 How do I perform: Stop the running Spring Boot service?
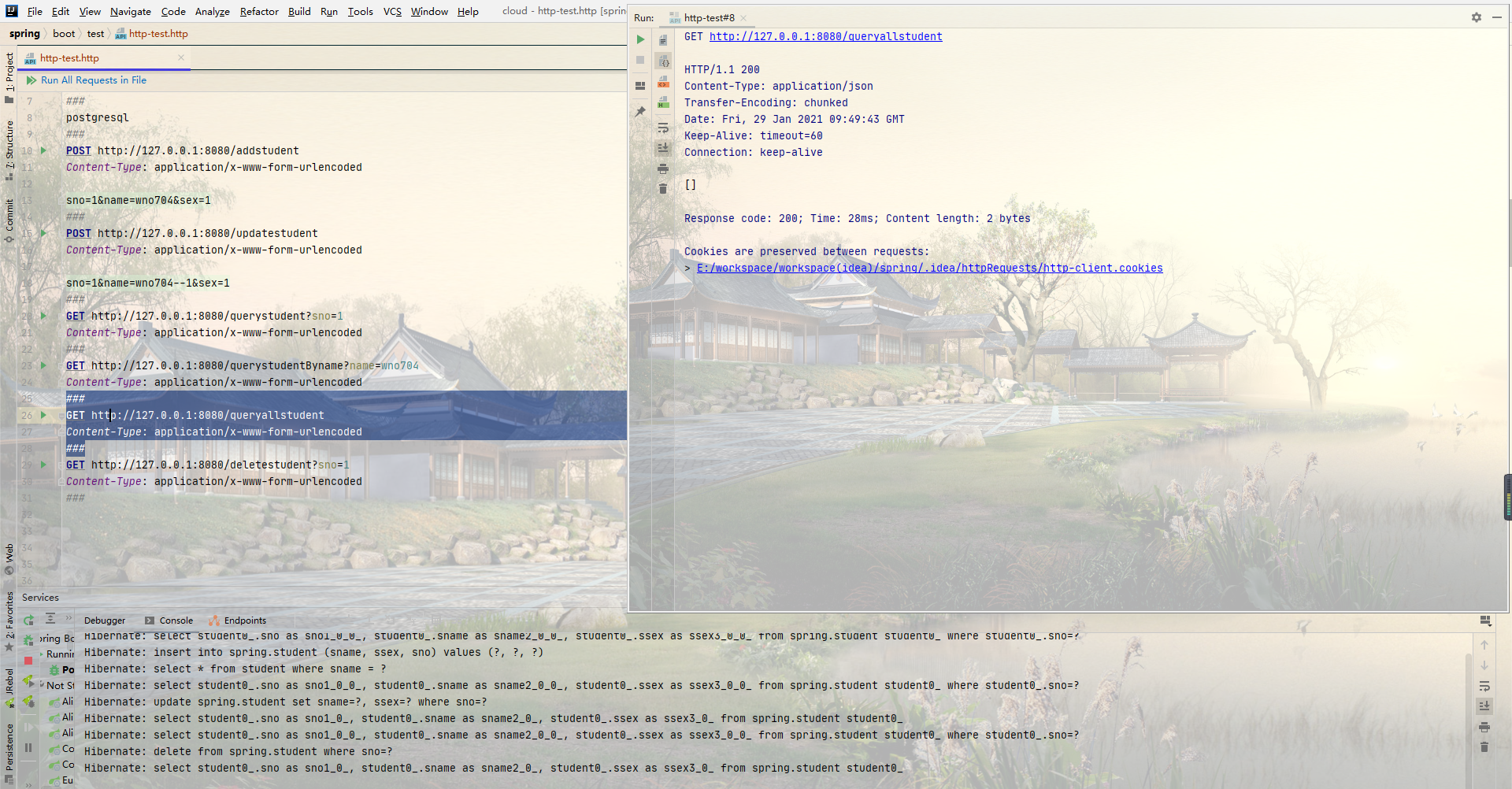coord(28,661)
